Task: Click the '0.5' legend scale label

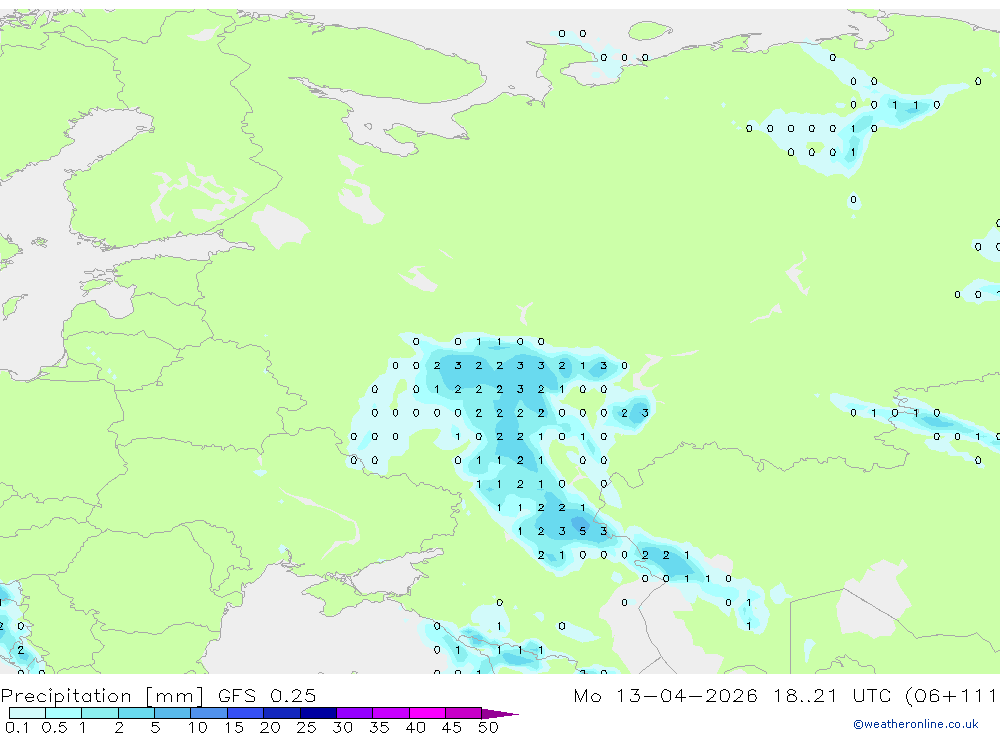Action: pos(54,727)
